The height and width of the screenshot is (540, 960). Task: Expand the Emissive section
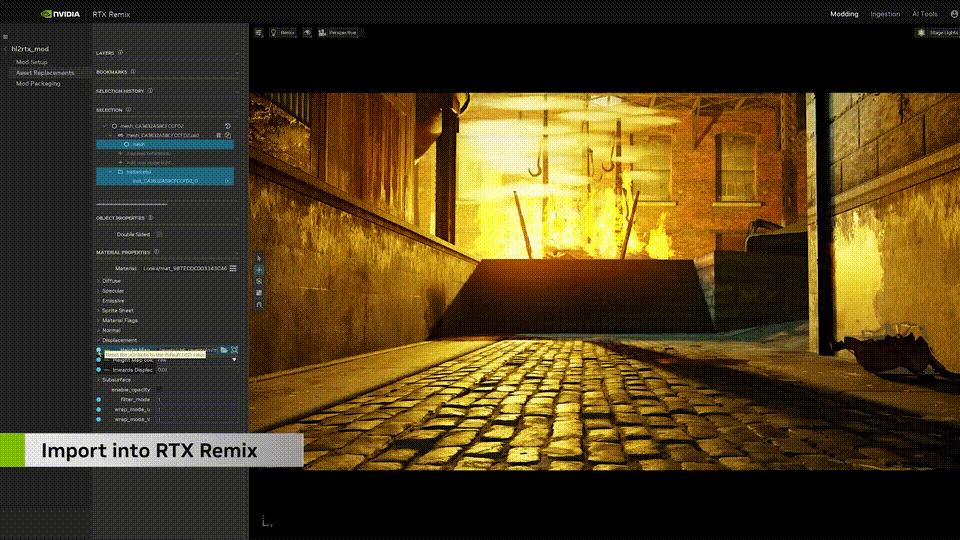pyautogui.click(x=113, y=301)
